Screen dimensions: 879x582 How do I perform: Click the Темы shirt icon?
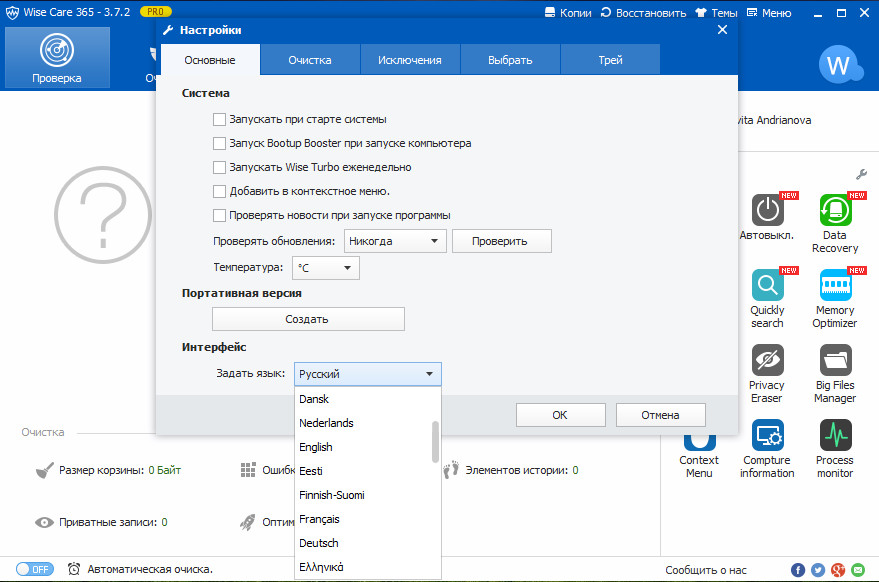click(701, 12)
